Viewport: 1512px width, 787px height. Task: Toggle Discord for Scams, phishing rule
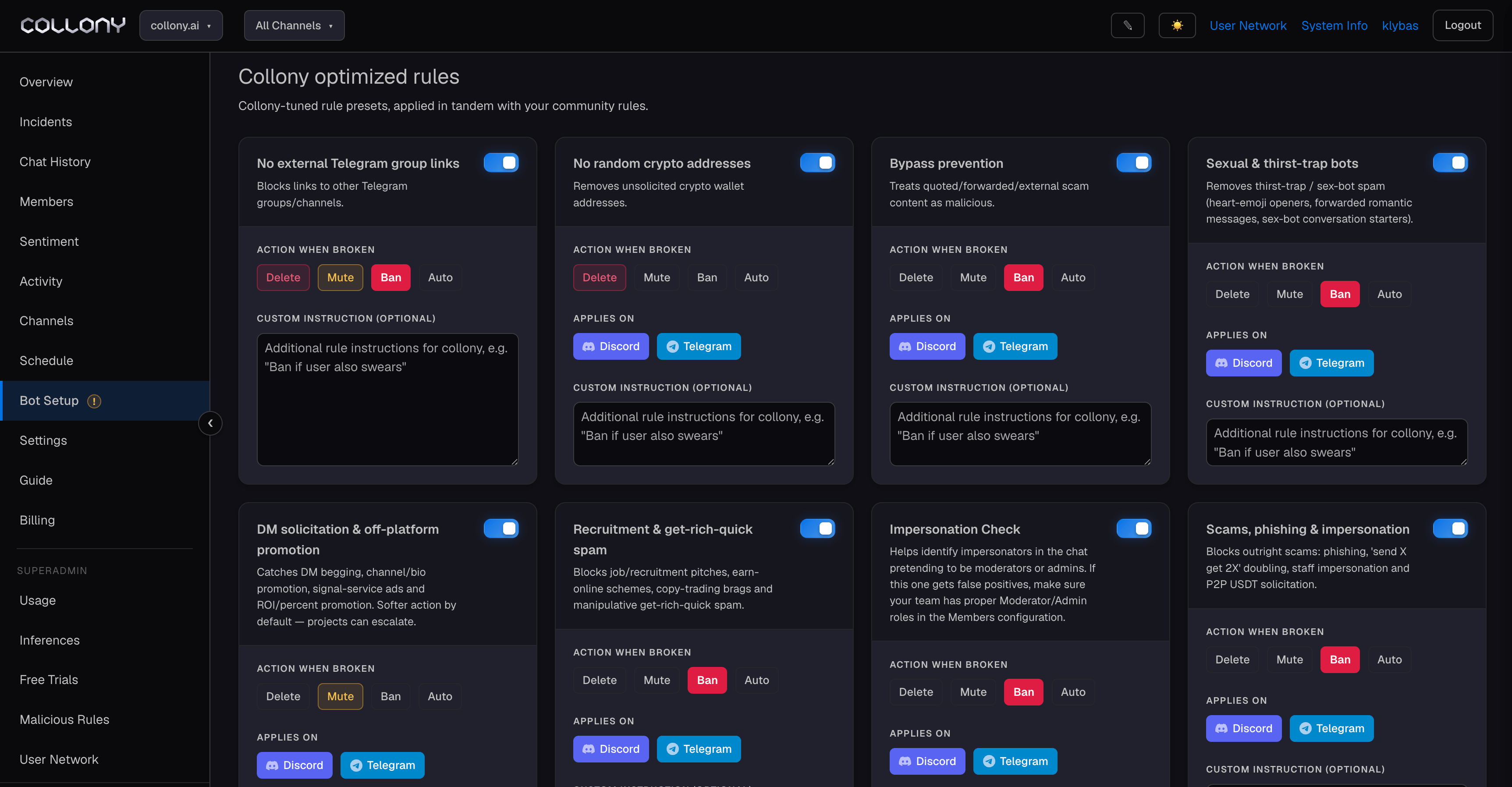1244,728
